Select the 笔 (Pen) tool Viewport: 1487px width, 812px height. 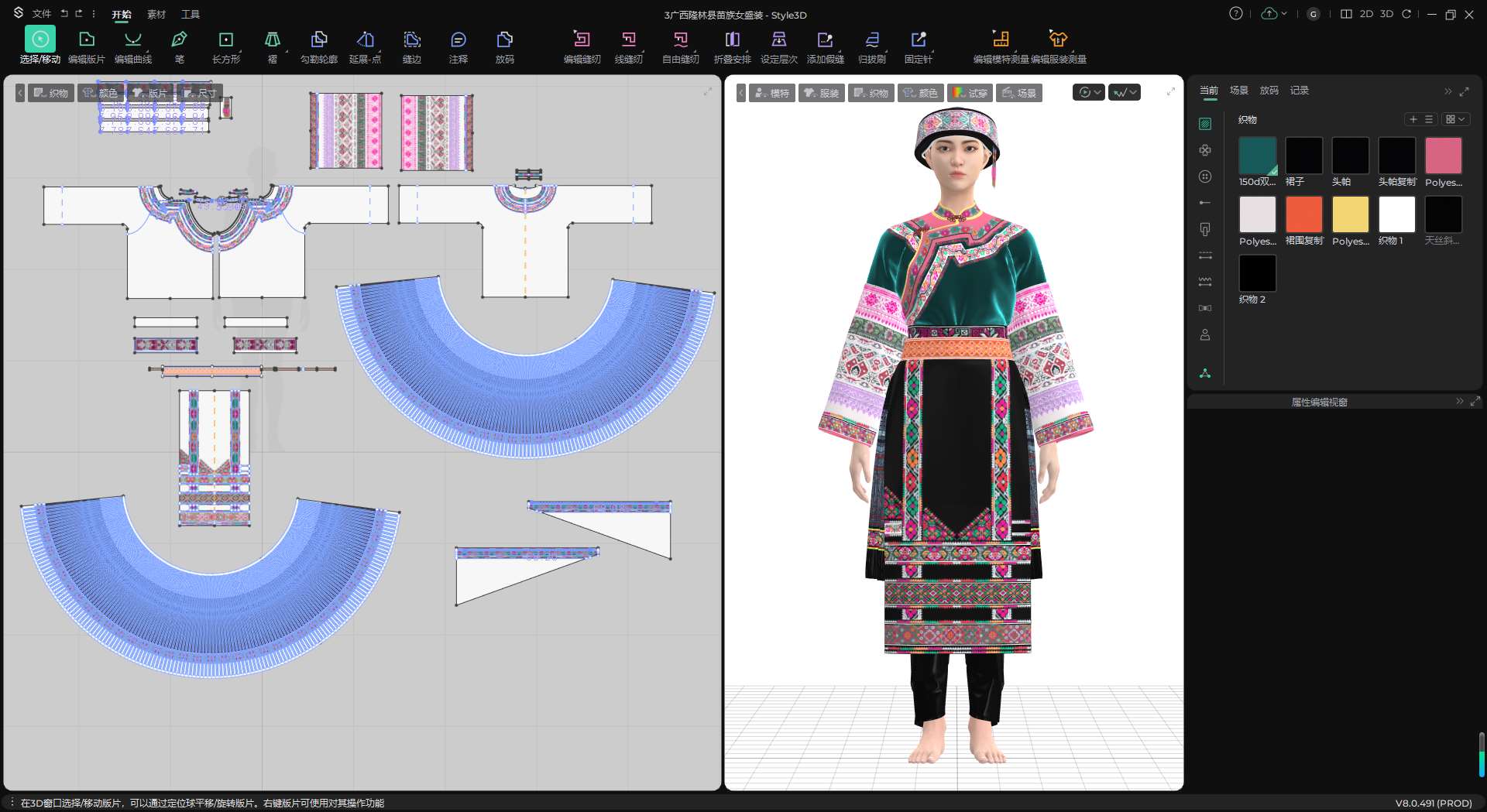tap(179, 46)
